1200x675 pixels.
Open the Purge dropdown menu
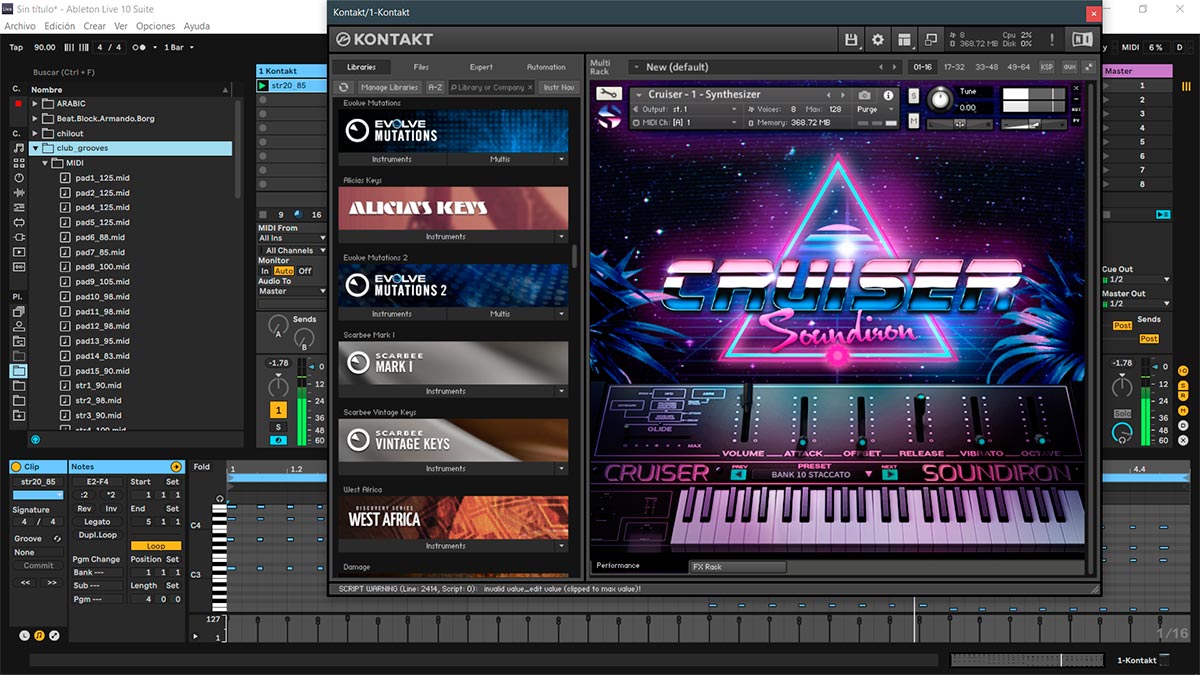tap(873, 109)
